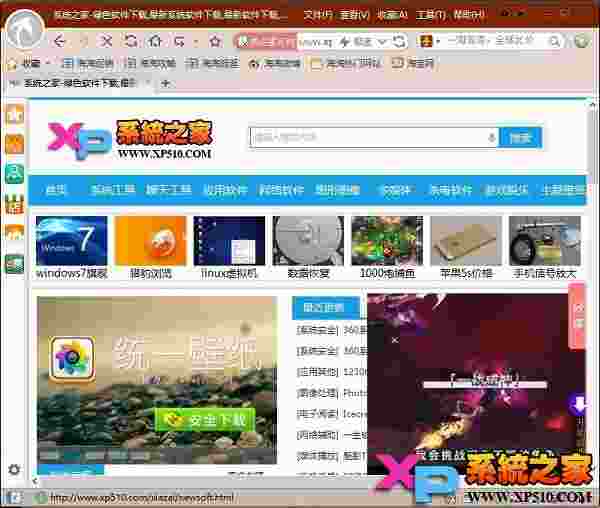Click the XP 系统之家 site logo
This screenshot has height=508, width=600.
[130, 140]
